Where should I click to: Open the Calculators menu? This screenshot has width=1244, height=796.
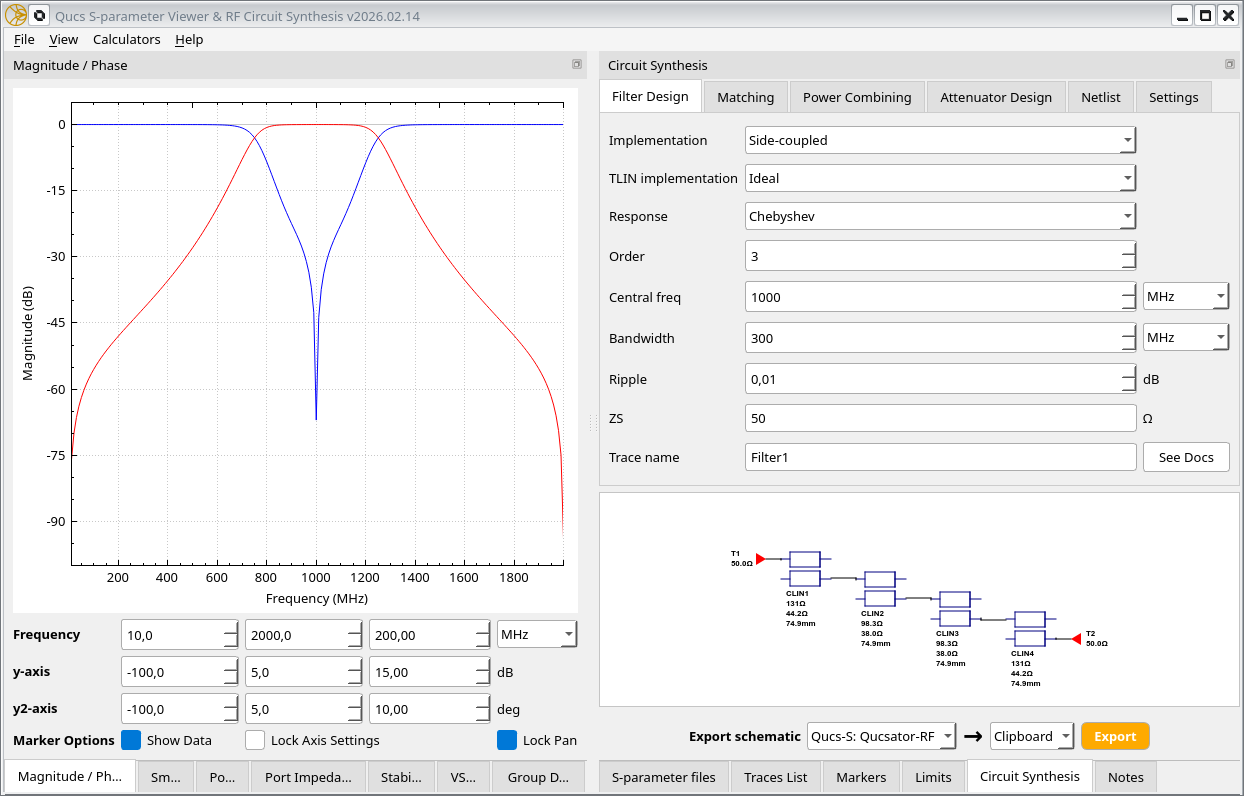(x=126, y=39)
